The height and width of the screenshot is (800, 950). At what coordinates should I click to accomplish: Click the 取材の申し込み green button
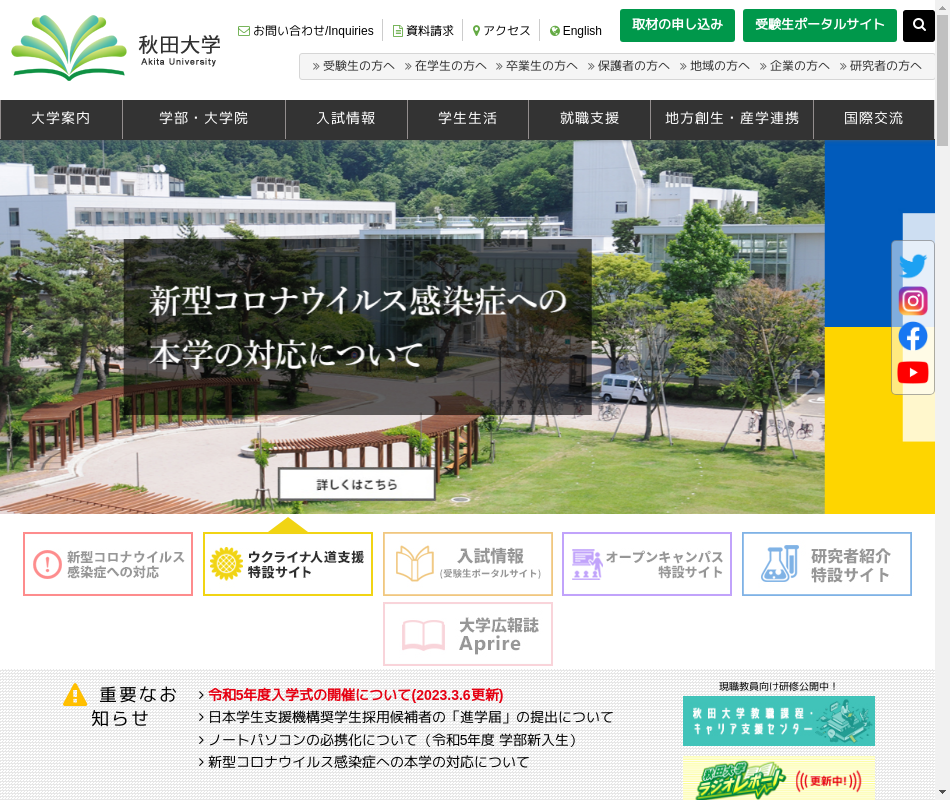[x=677, y=26]
